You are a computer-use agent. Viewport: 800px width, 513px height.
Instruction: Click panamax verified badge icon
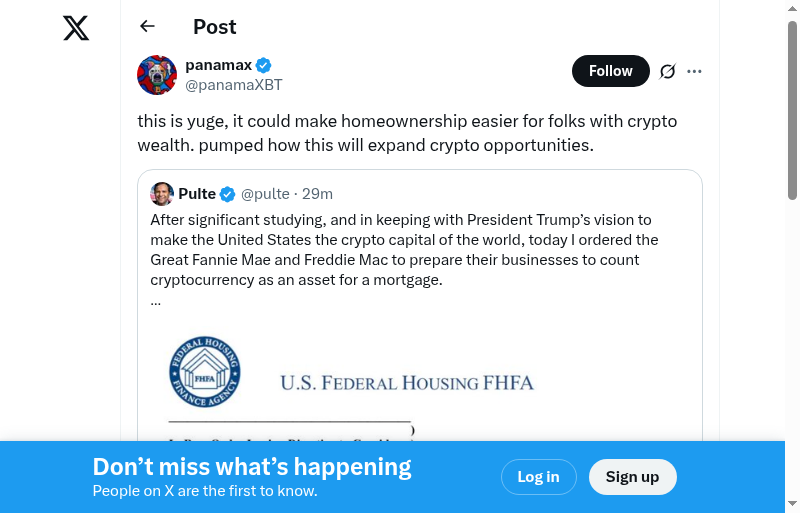tap(264, 65)
